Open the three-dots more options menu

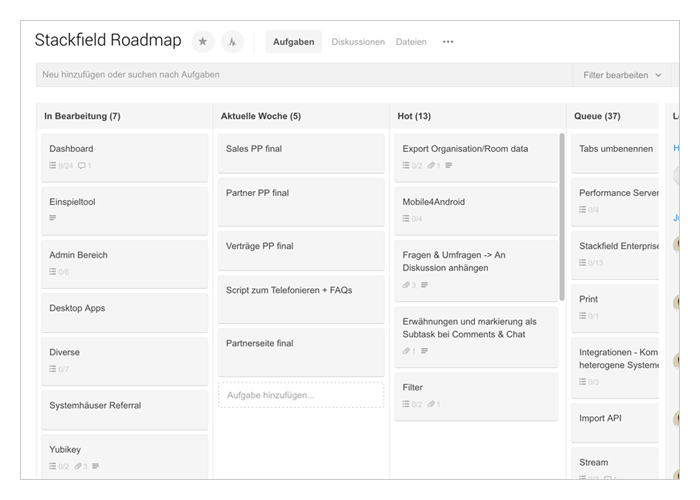(448, 42)
